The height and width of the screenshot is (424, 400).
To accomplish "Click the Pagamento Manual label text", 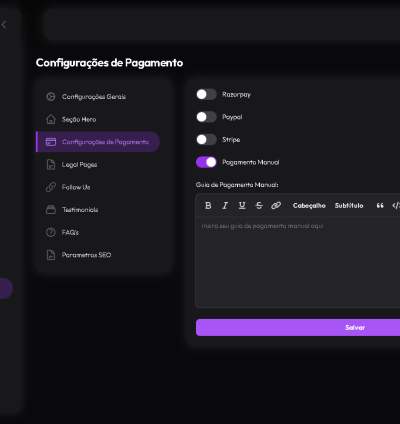I will [x=251, y=162].
